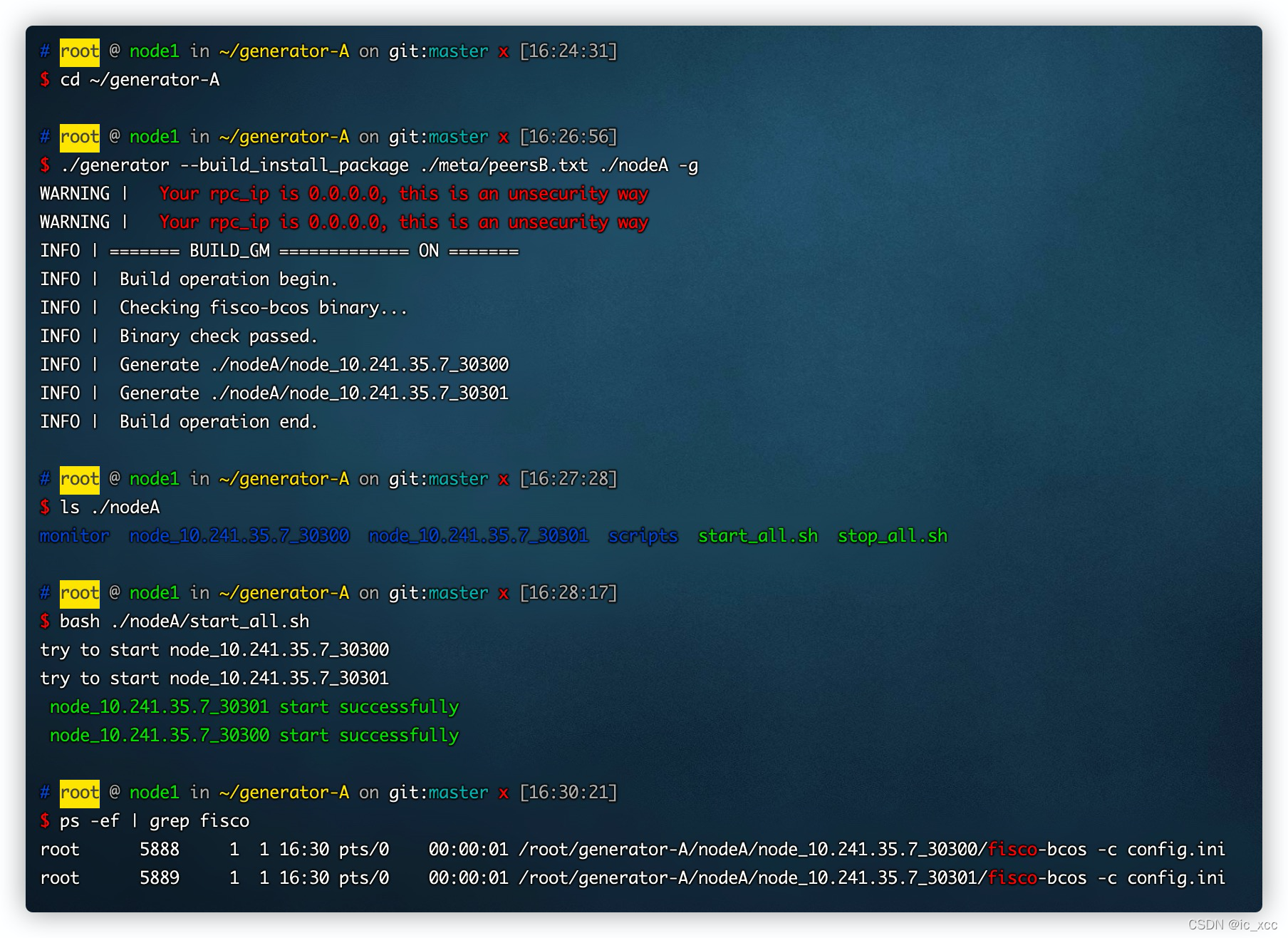The image size is (1288, 938).
Task: Click 'Checking fisco-bcos binary...' line
Action: (x=224, y=308)
